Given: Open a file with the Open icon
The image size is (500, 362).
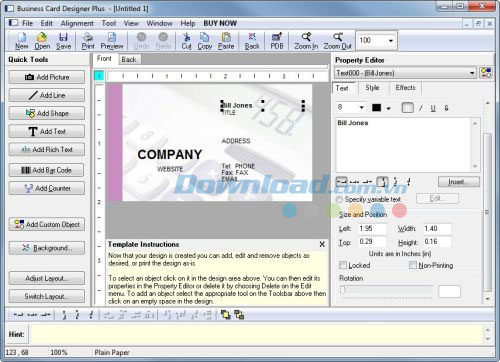Looking at the screenshot, I should coord(42,41).
